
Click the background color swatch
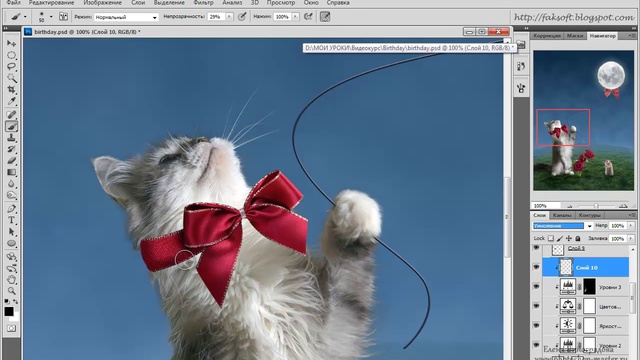(16, 318)
